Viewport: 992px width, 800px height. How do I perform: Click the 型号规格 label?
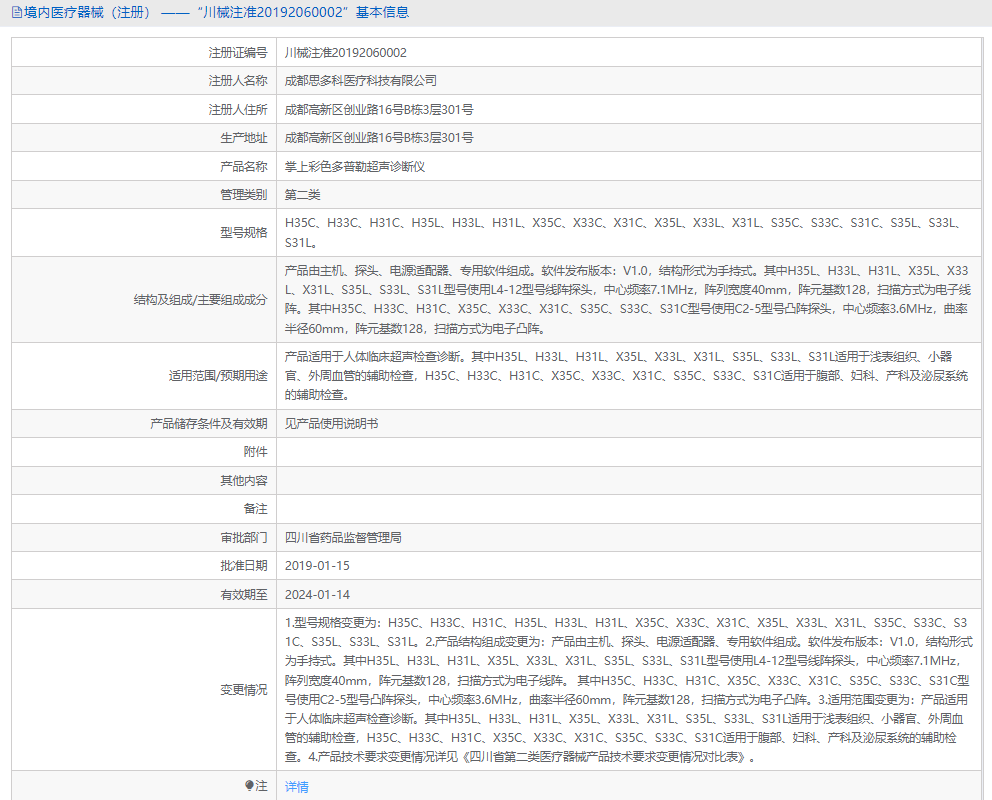244,232
